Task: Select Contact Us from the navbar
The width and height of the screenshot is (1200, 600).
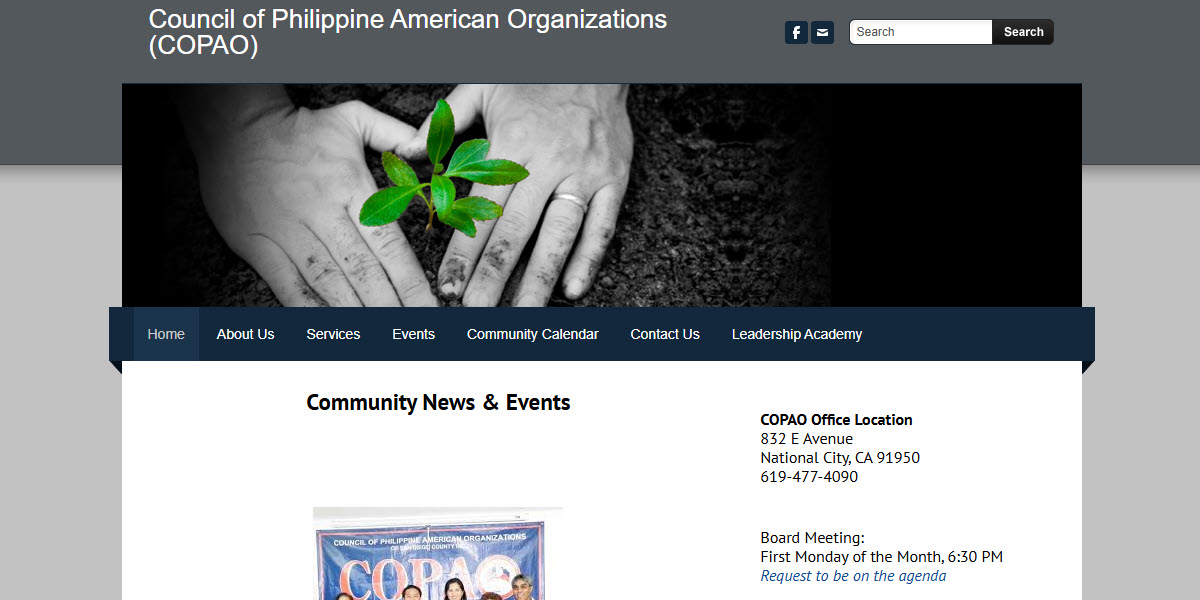Action: coord(664,334)
